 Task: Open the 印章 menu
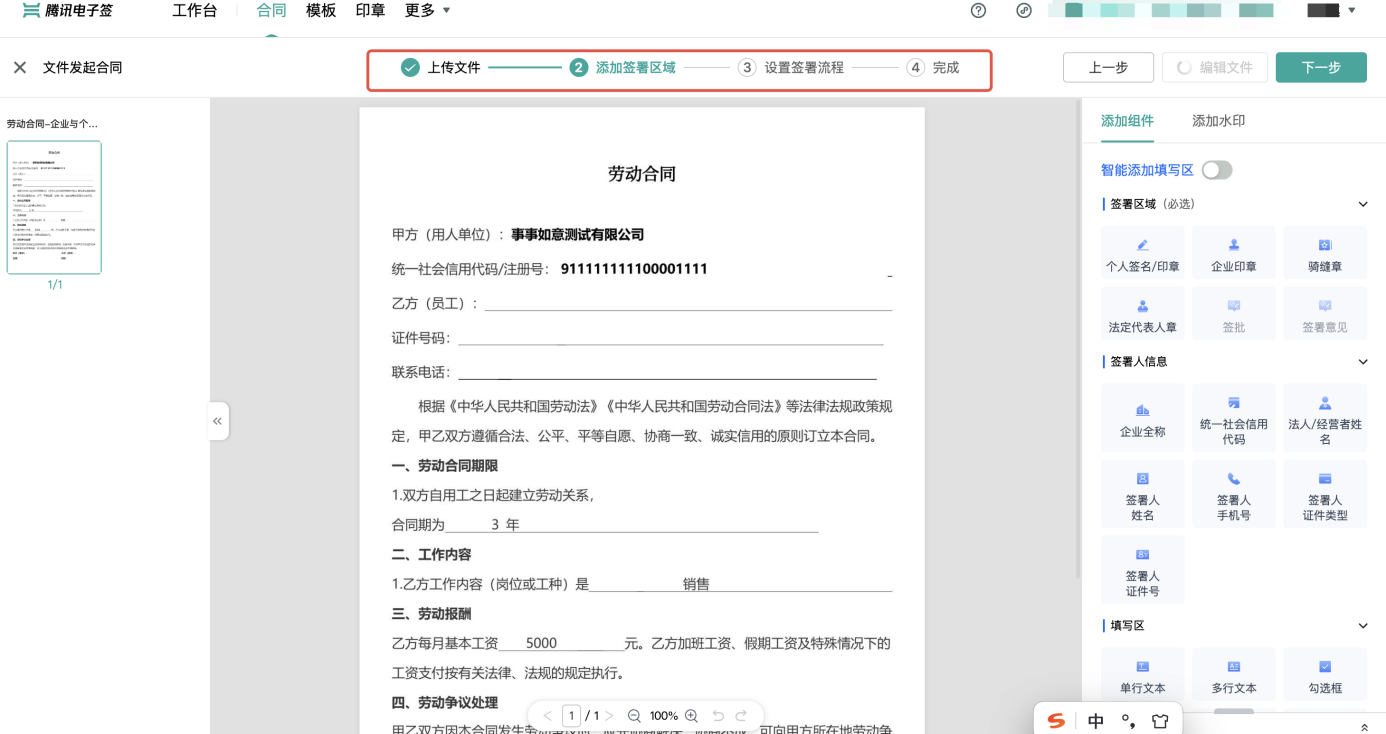coord(371,11)
